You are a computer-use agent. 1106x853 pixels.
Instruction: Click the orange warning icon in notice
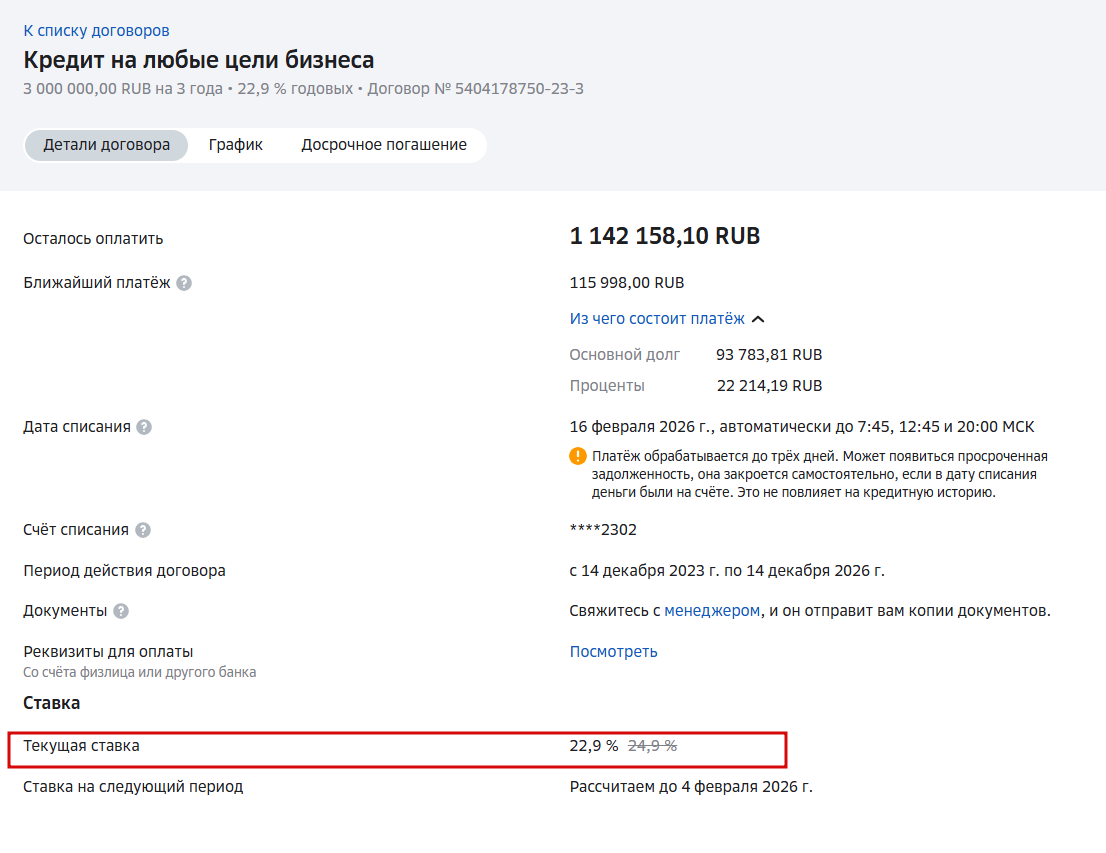point(578,457)
